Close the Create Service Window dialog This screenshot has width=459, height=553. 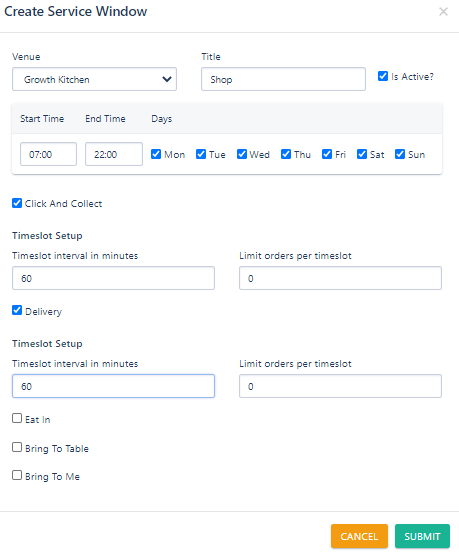click(x=443, y=12)
